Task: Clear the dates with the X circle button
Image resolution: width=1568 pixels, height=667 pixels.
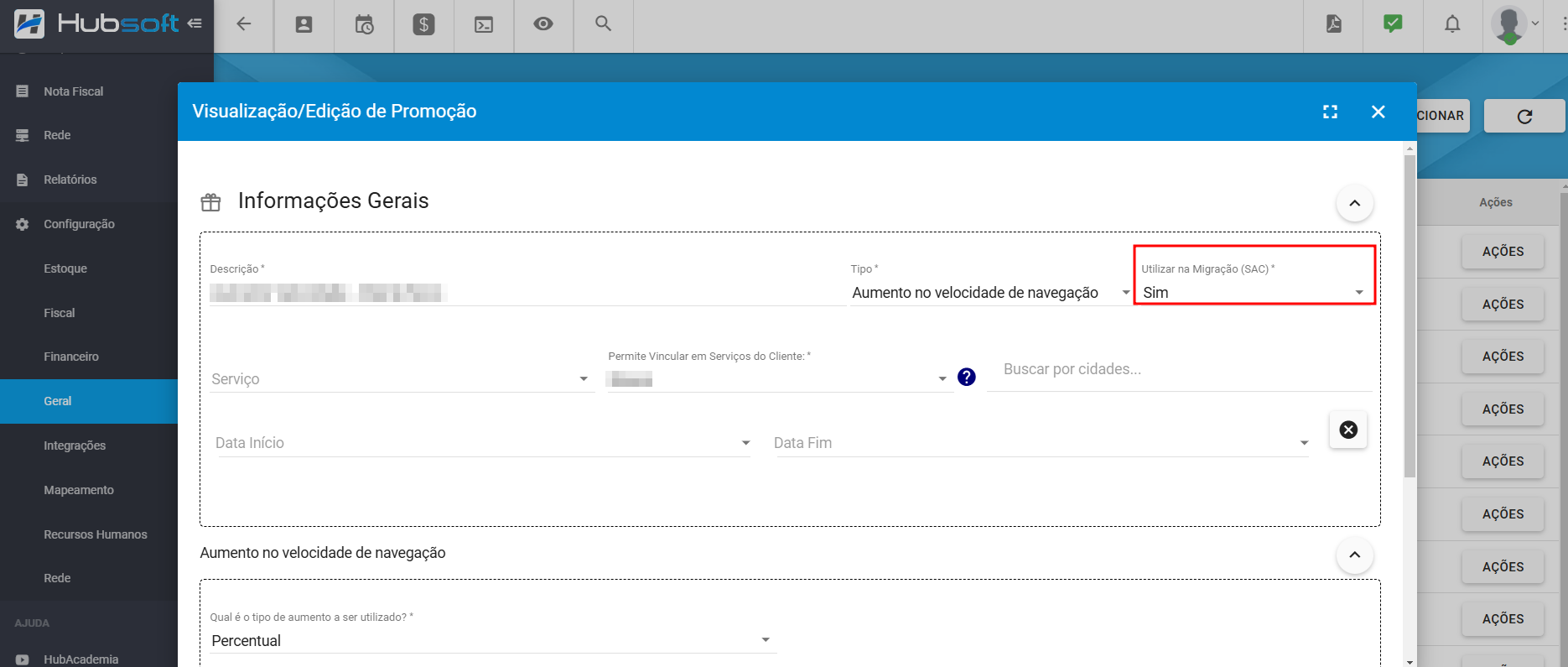Action: click(x=1348, y=430)
